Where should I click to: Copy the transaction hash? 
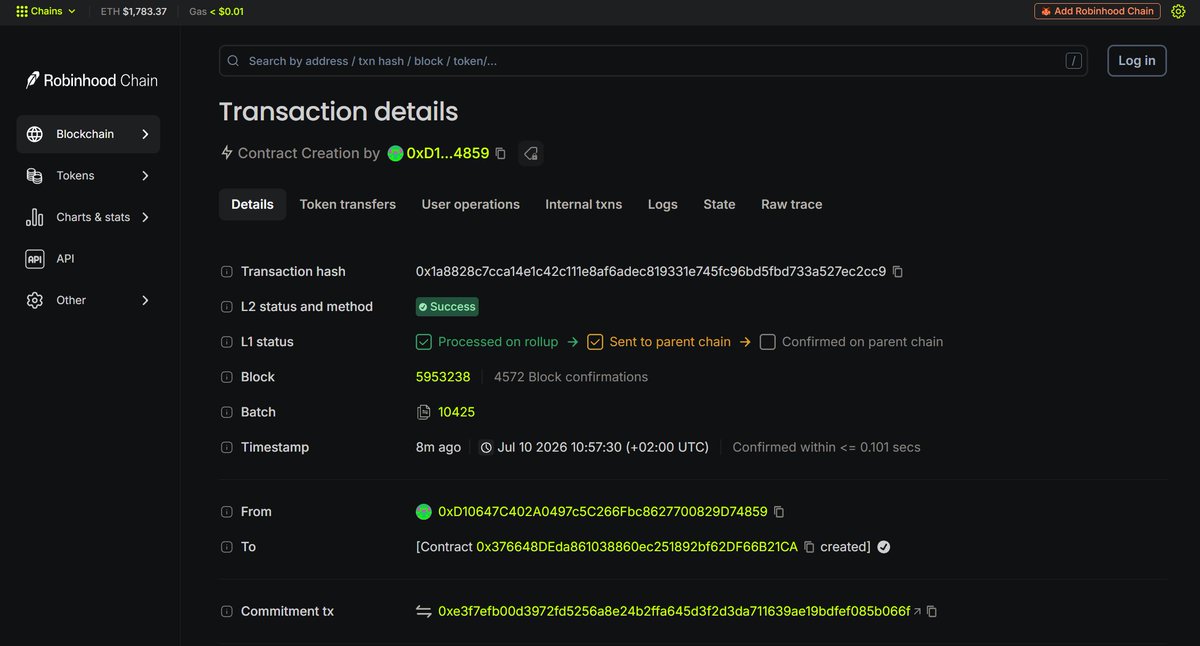[x=898, y=272]
